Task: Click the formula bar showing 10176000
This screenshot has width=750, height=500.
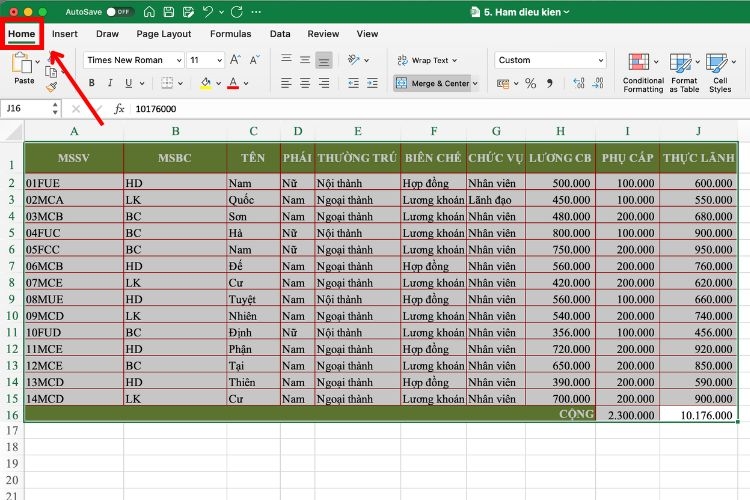Action: [440, 109]
